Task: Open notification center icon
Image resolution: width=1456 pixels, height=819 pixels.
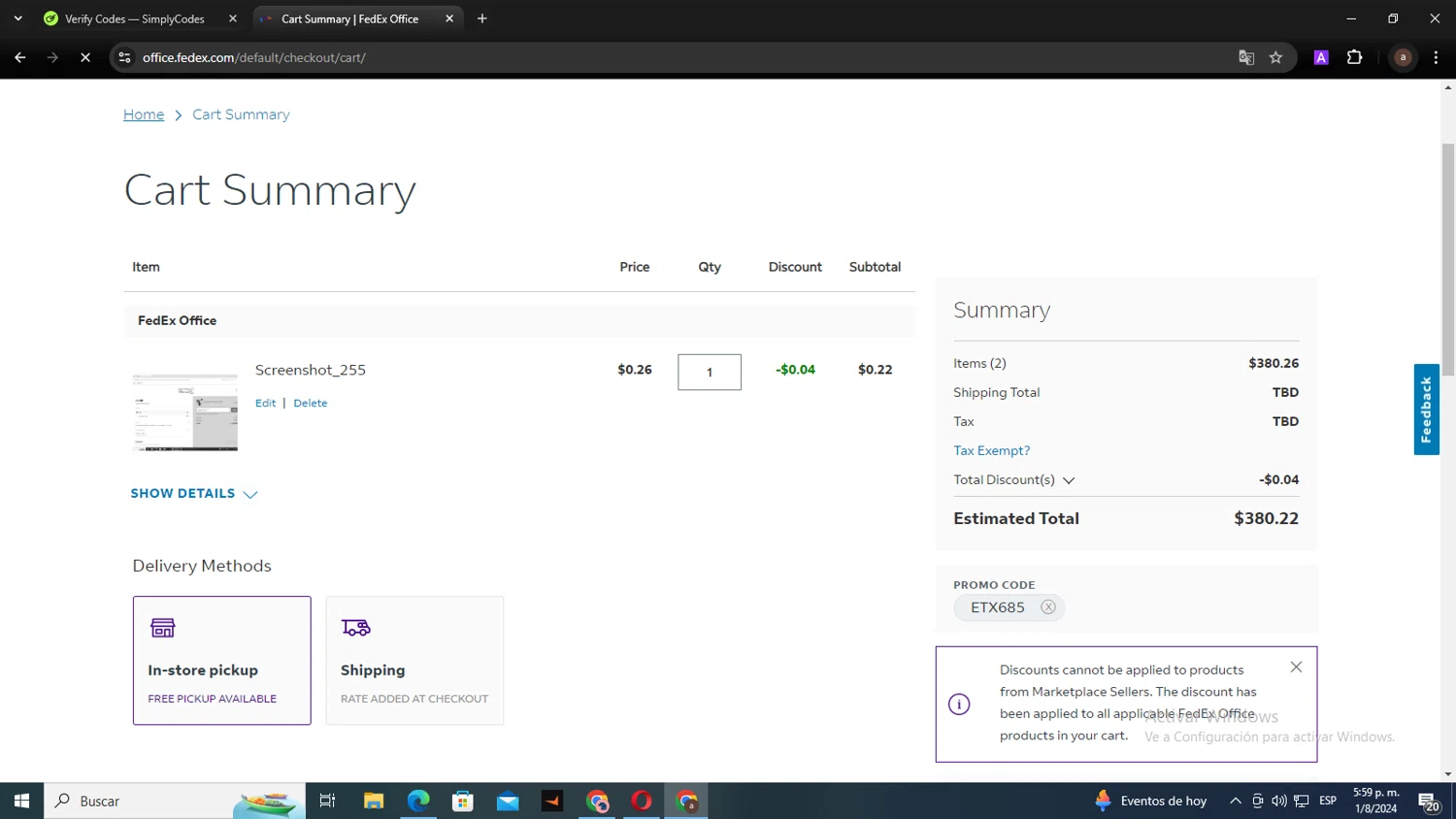Action: 1429,802
